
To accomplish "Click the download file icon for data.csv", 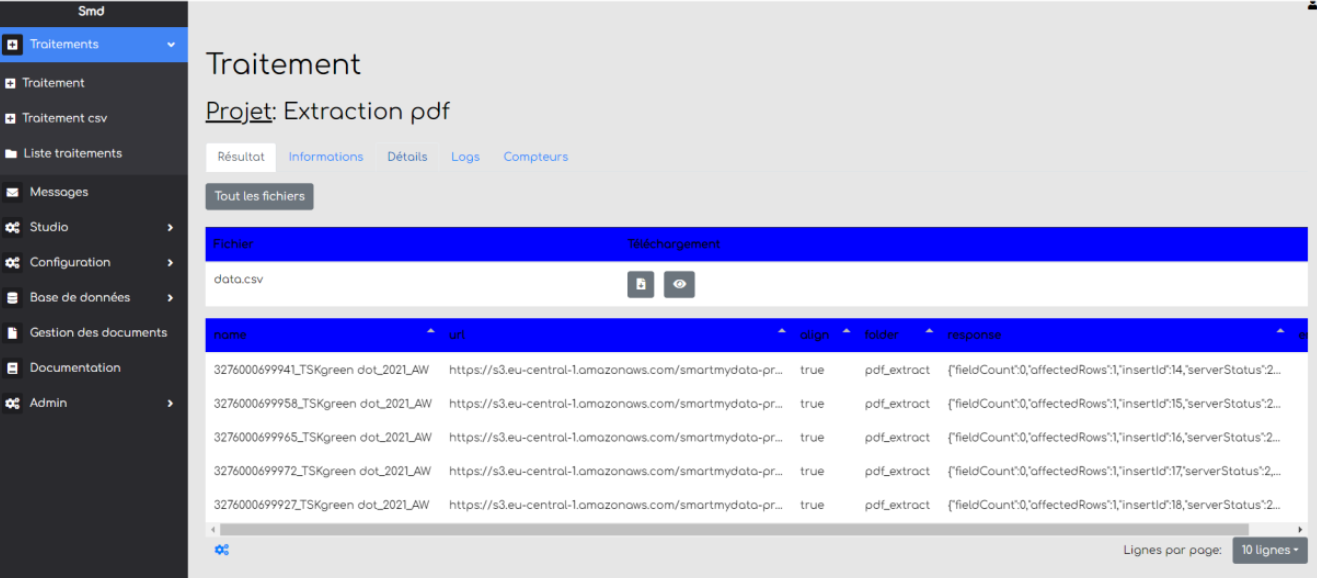I will pyautogui.click(x=640, y=285).
